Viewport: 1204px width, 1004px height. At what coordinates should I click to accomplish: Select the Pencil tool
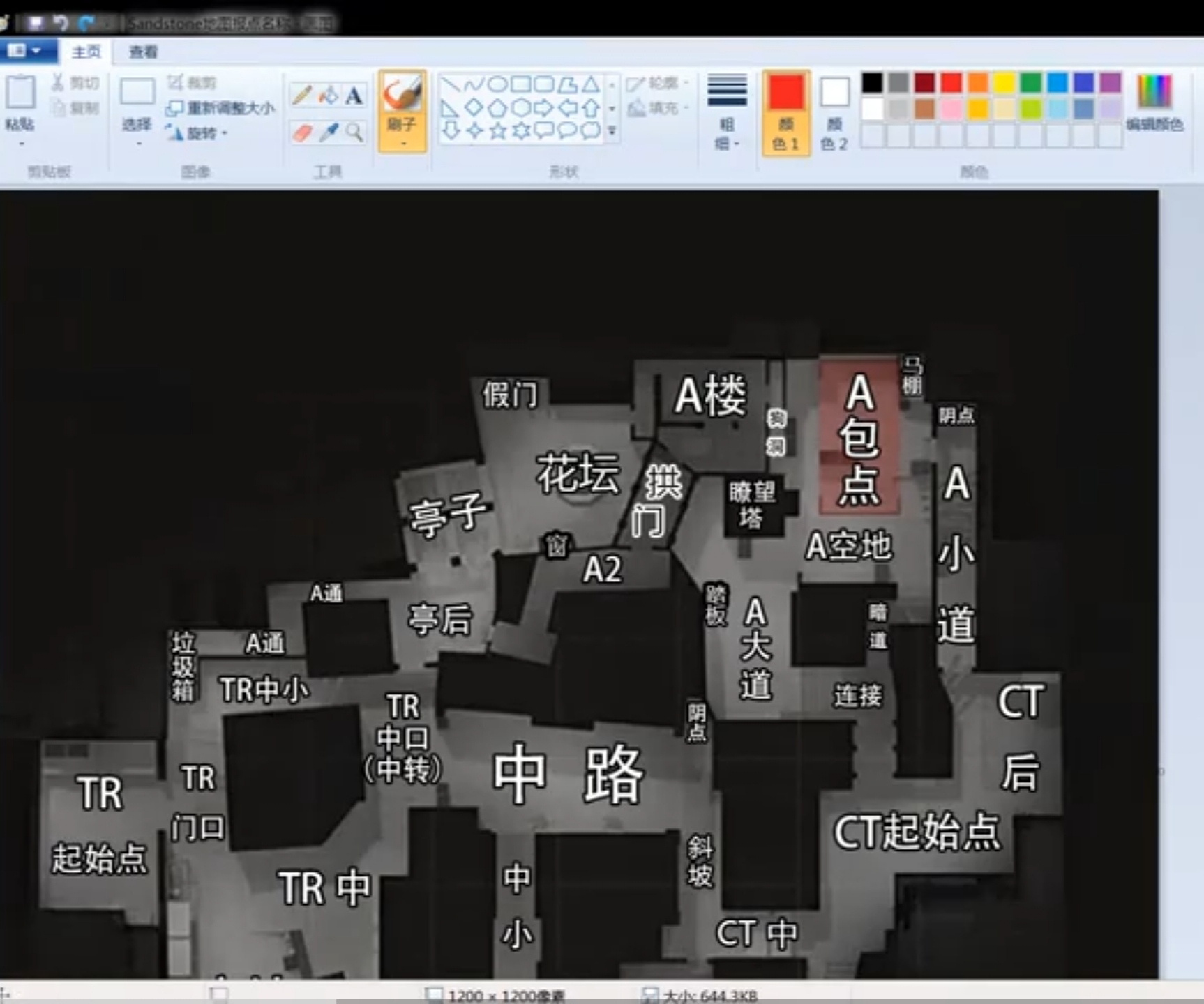pos(301,96)
